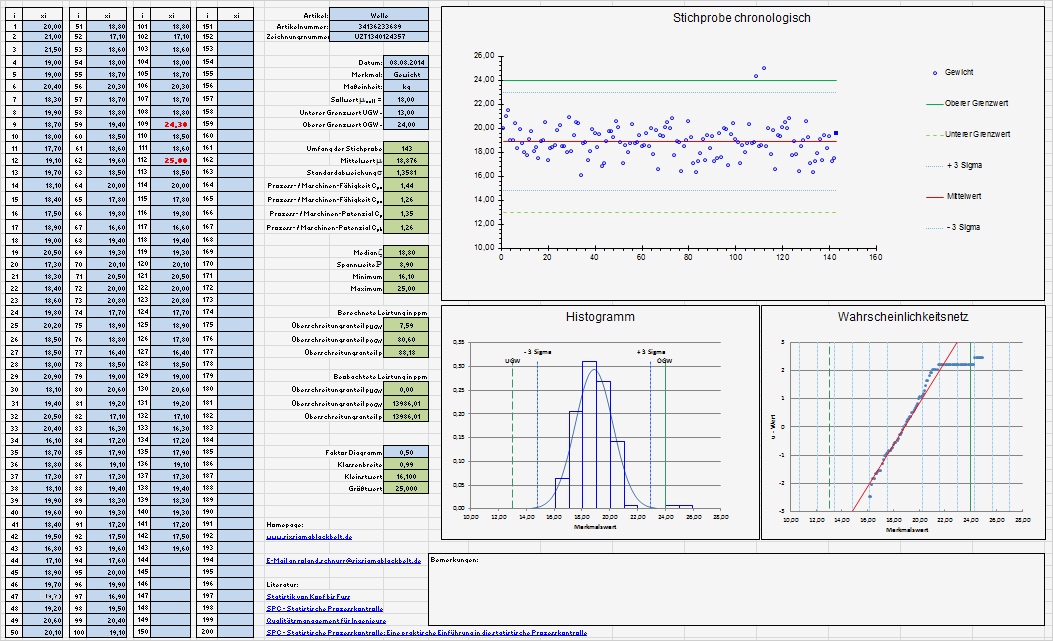Open the homepage website link
The image size is (1053, 641).
pyautogui.click(x=310, y=537)
